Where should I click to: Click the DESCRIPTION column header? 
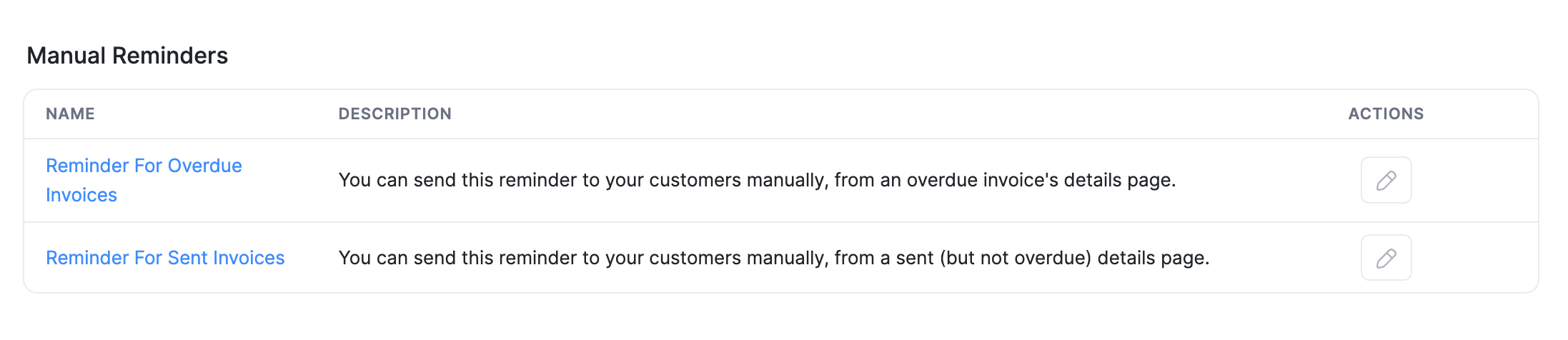(x=395, y=114)
